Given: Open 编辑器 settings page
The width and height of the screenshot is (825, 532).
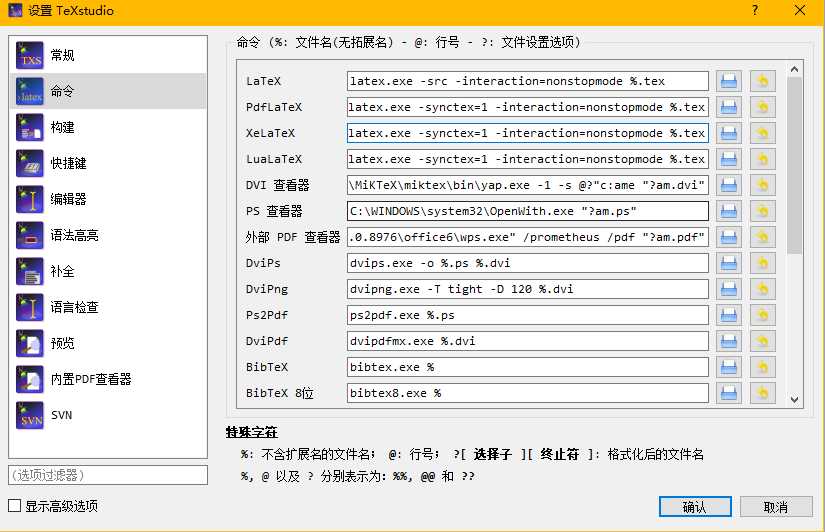Looking at the screenshot, I should coord(108,199).
